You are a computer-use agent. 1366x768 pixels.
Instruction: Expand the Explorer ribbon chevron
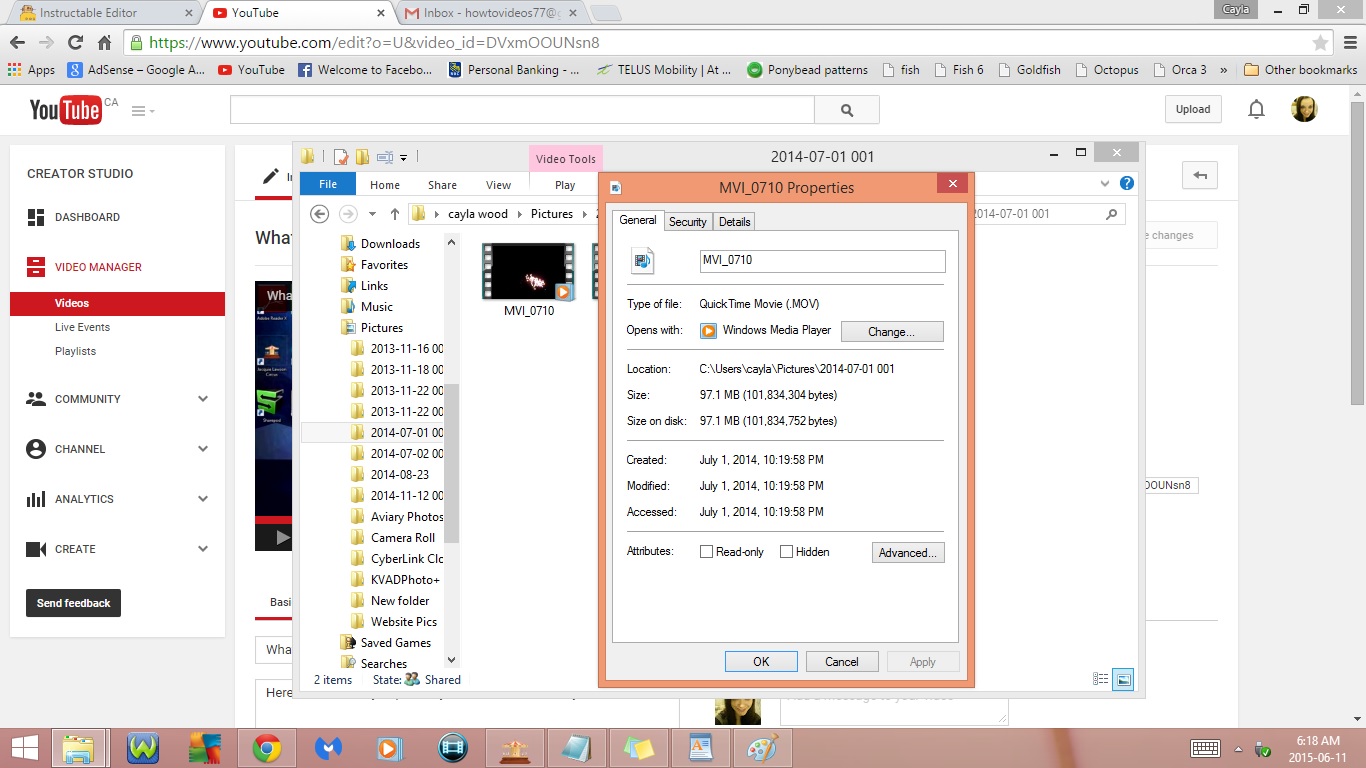click(x=1105, y=184)
